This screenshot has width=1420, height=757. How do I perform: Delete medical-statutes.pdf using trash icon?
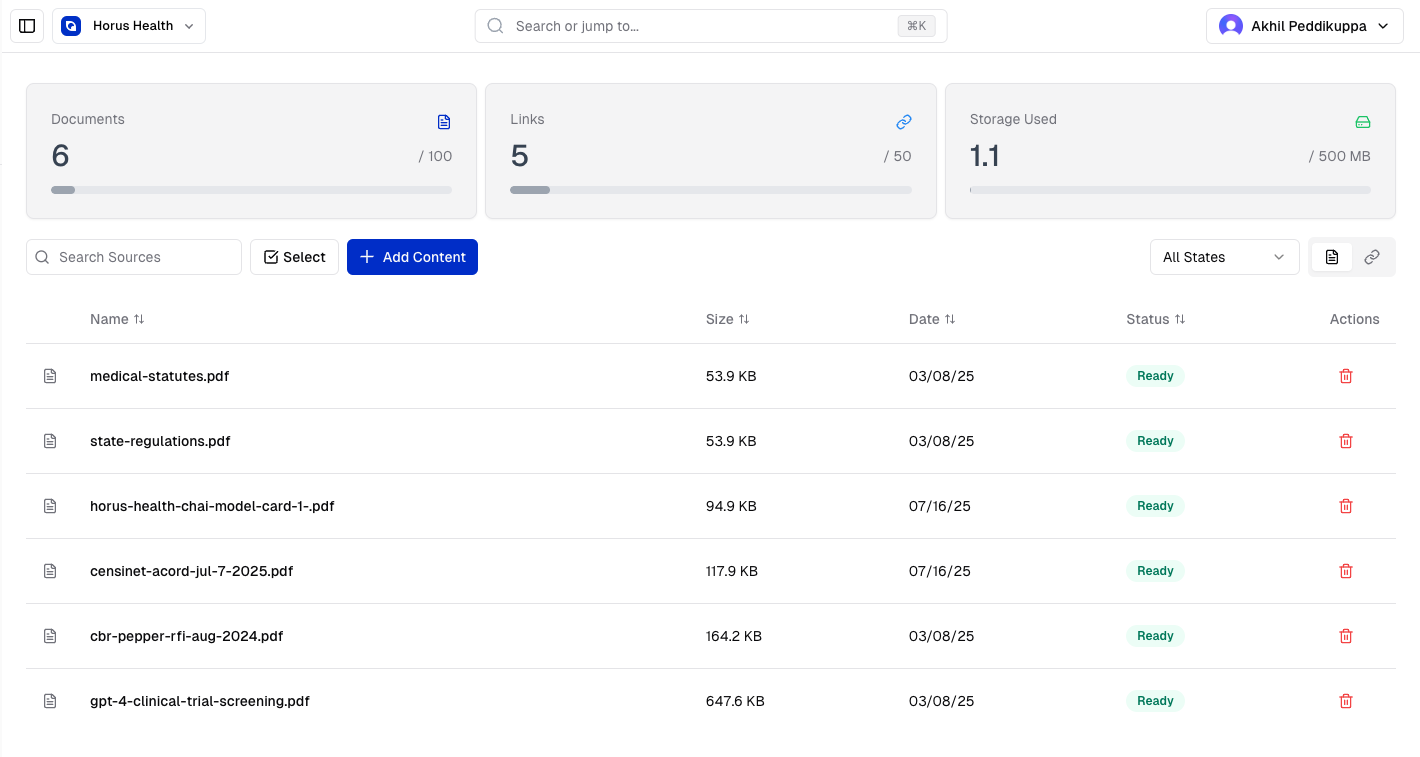tap(1346, 376)
